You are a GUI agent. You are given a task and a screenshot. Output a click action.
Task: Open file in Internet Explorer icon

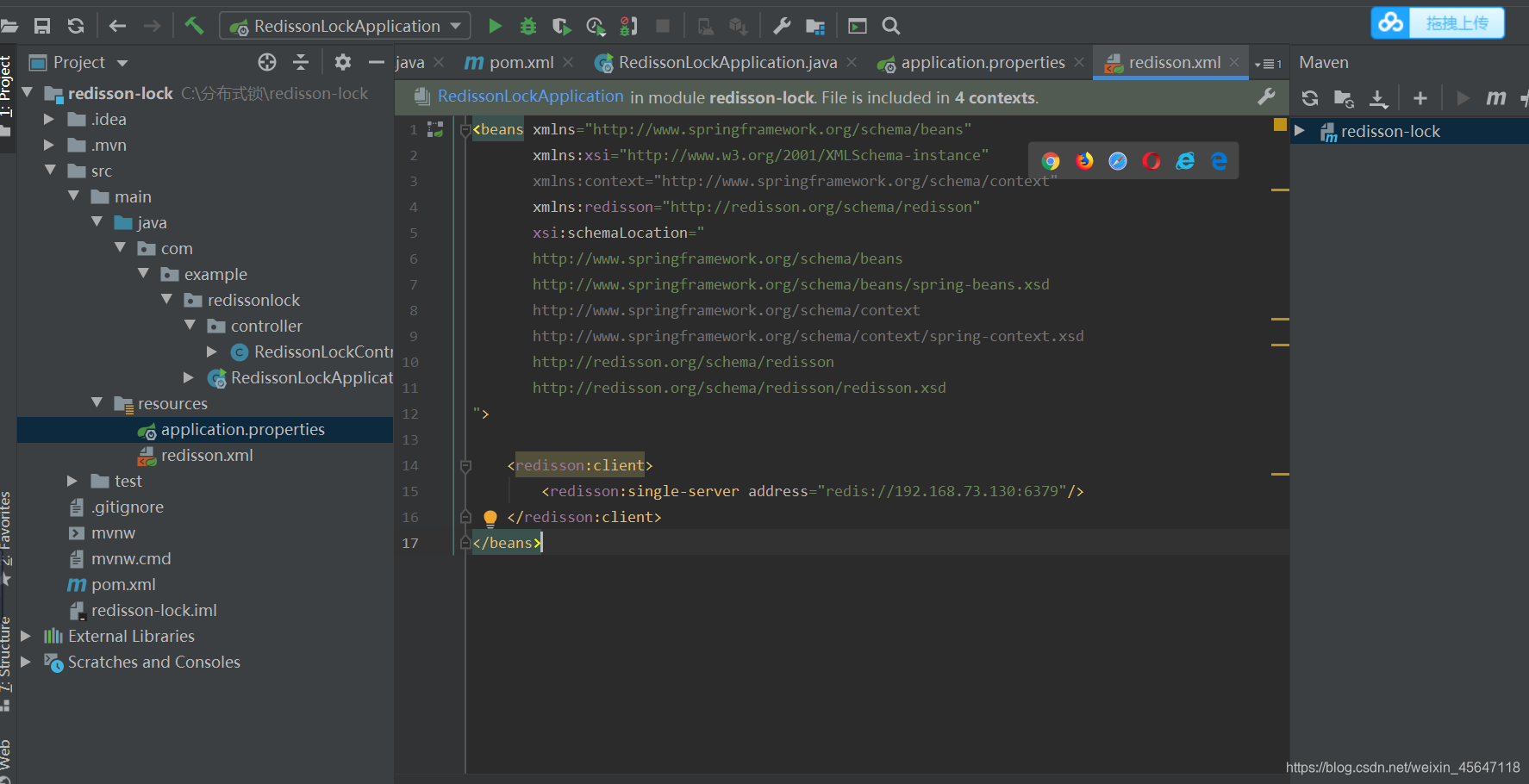tap(1185, 161)
